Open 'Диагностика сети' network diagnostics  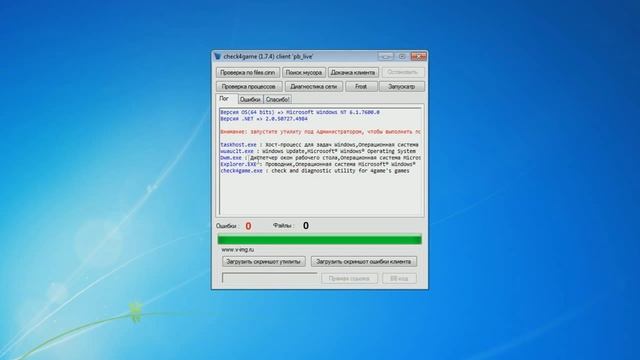pos(313,87)
